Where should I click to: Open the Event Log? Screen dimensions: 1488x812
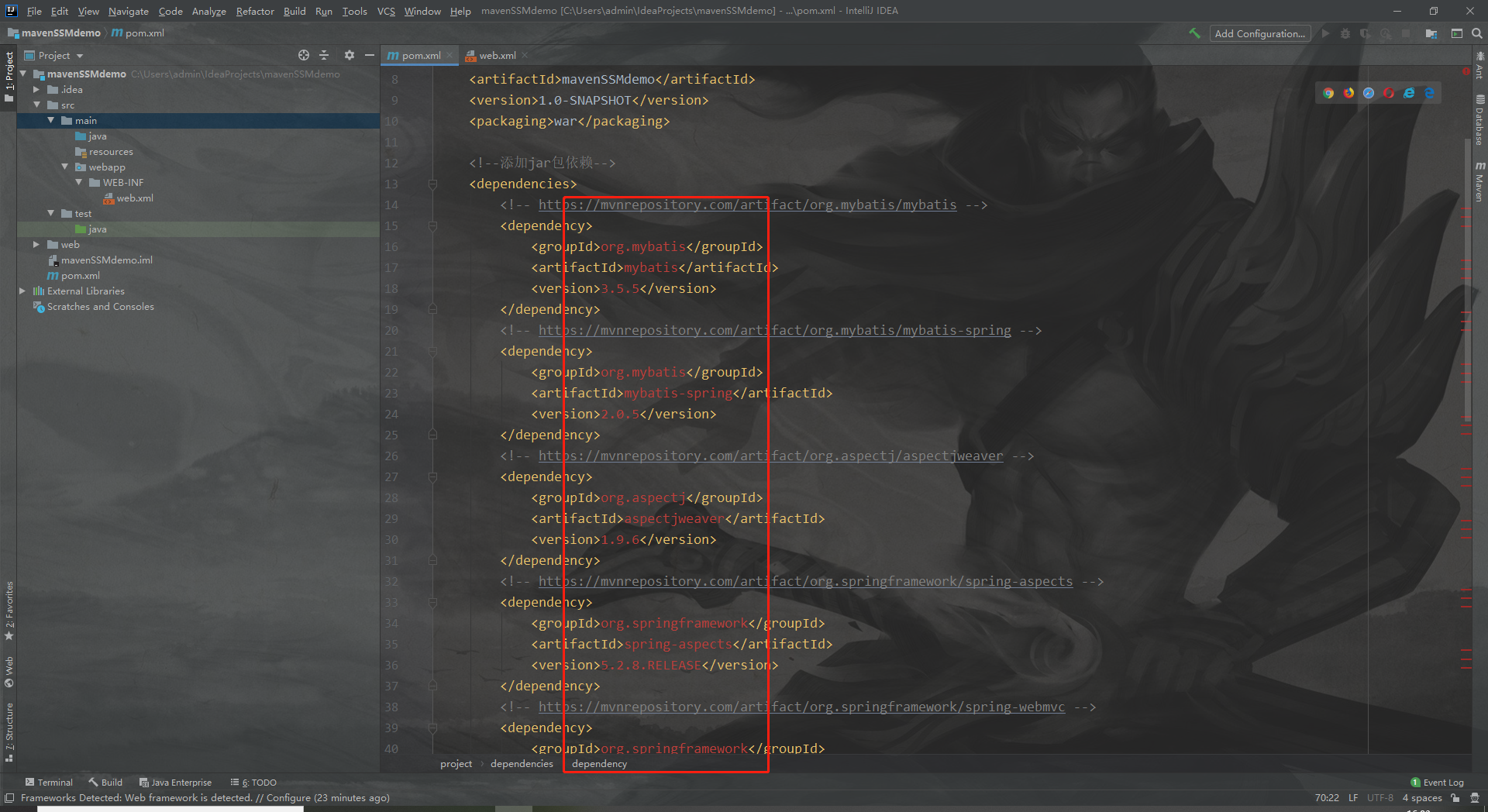(1438, 782)
